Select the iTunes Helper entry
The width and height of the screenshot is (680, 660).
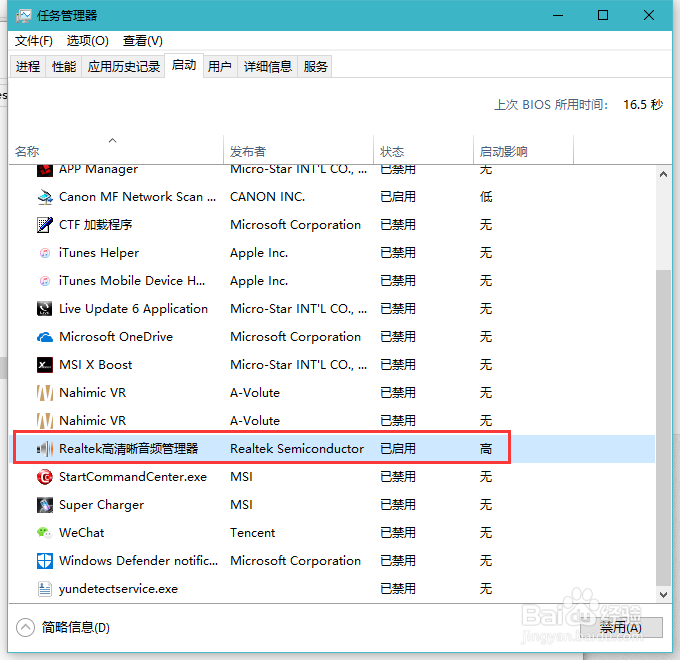99,253
